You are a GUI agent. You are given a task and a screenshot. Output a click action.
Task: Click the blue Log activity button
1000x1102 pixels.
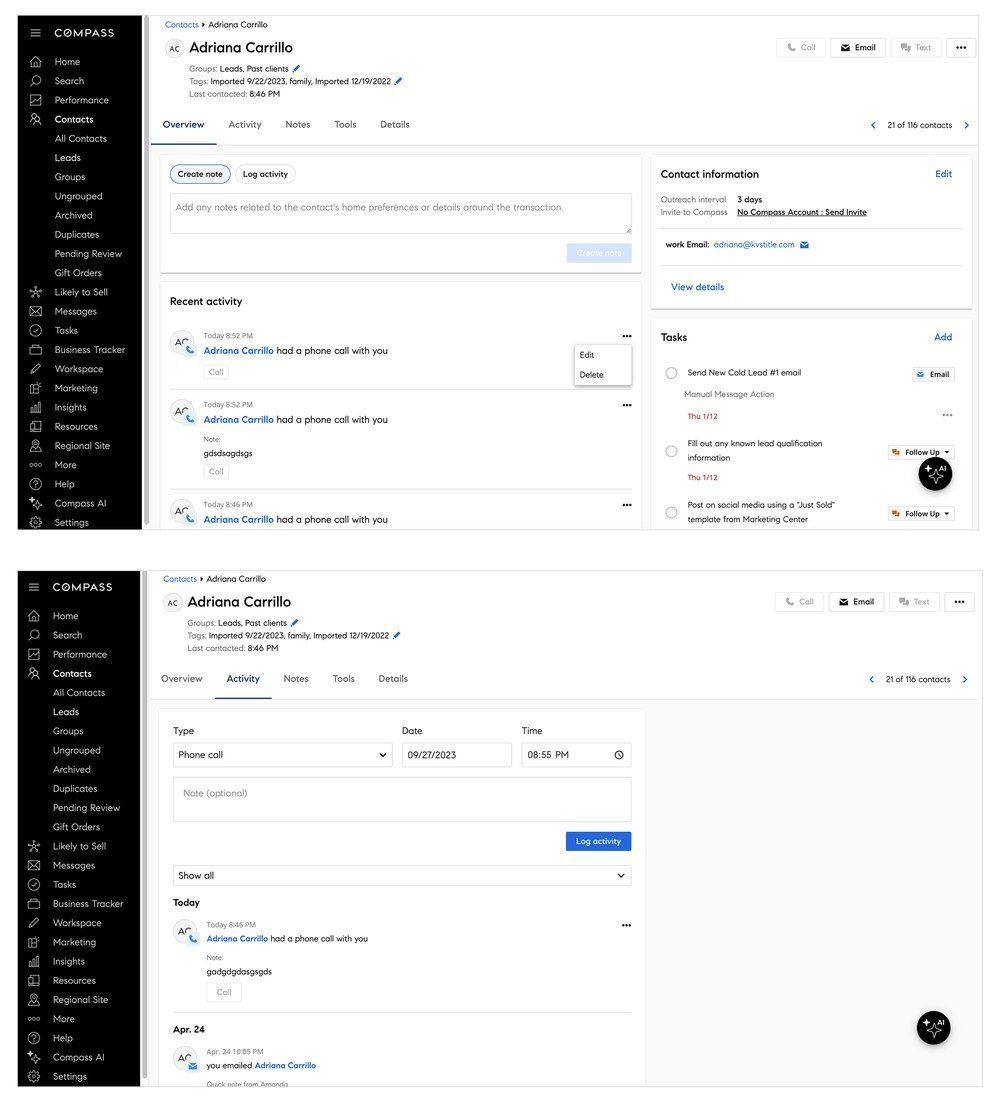pos(599,841)
